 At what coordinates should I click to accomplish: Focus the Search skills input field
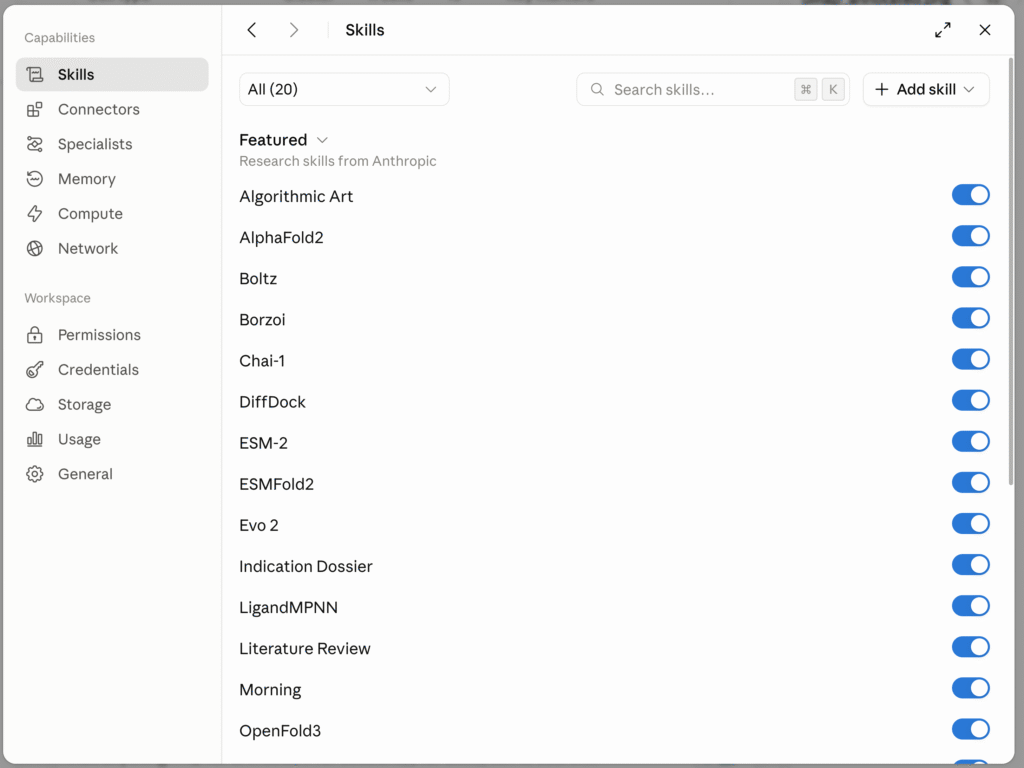(712, 89)
